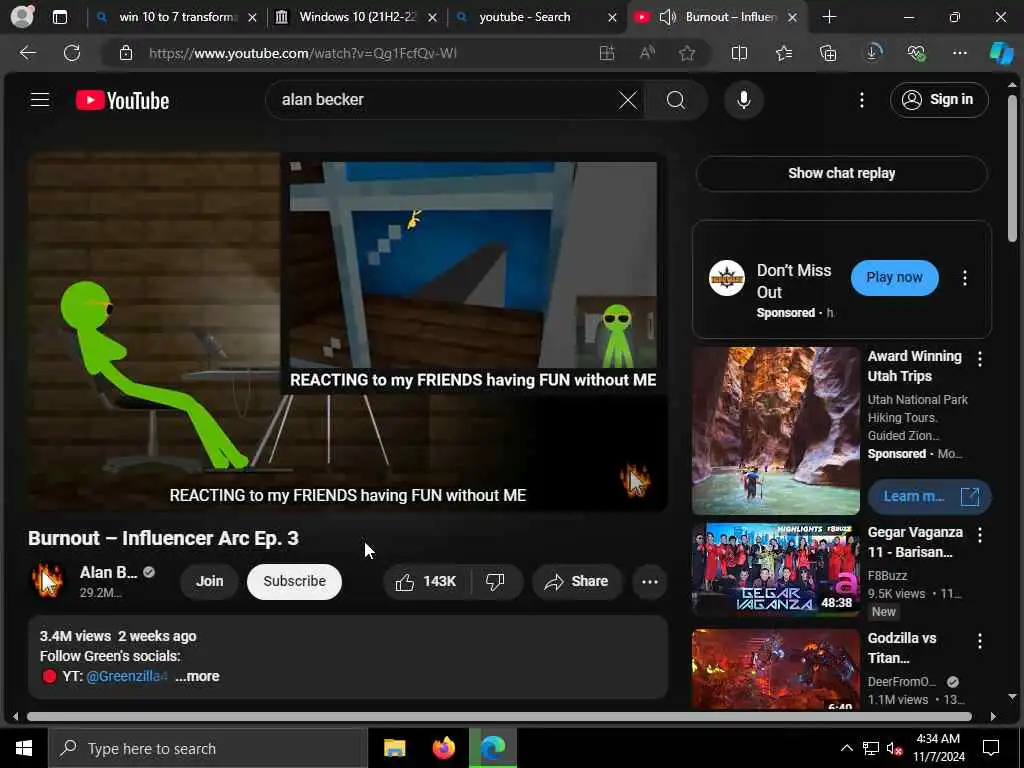Toggle Edge split screen icon
The image size is (1024, 768).
(739, 53)
